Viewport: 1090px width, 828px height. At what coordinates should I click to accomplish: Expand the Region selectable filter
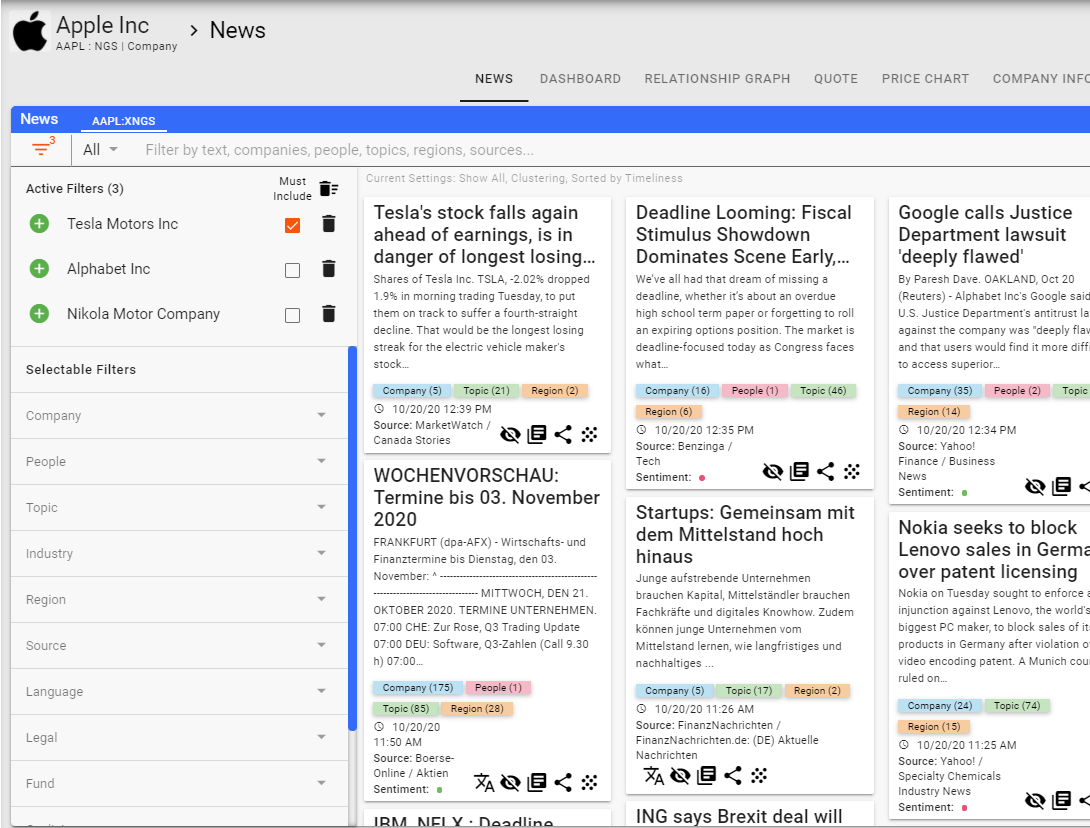(179, 599)
